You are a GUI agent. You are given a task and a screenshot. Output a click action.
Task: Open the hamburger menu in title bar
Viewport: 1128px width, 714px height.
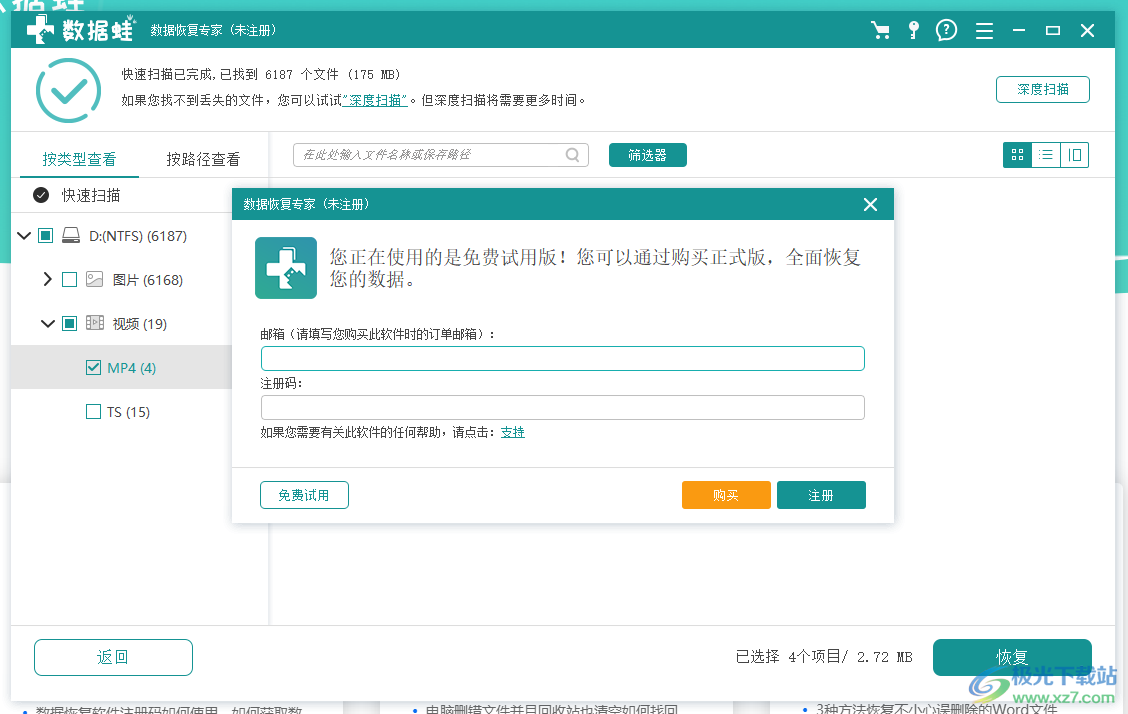[x=984, y=30]
